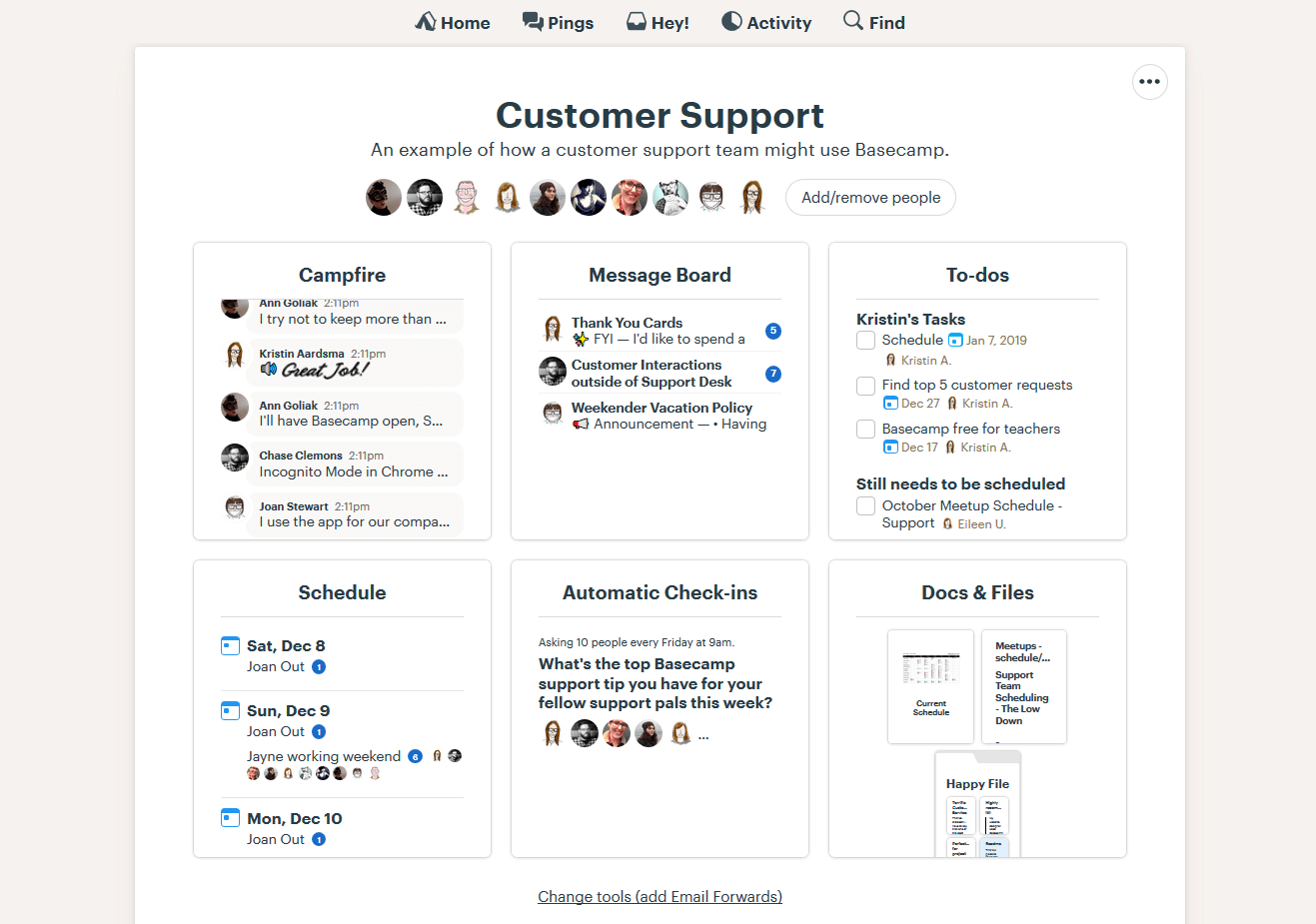Image resolution: width=1316 pixels, height=924 pixels.
Task: Click the sound speaker icon in Kristin's chat
Action: pyautogui.click(x=268, y=370)
